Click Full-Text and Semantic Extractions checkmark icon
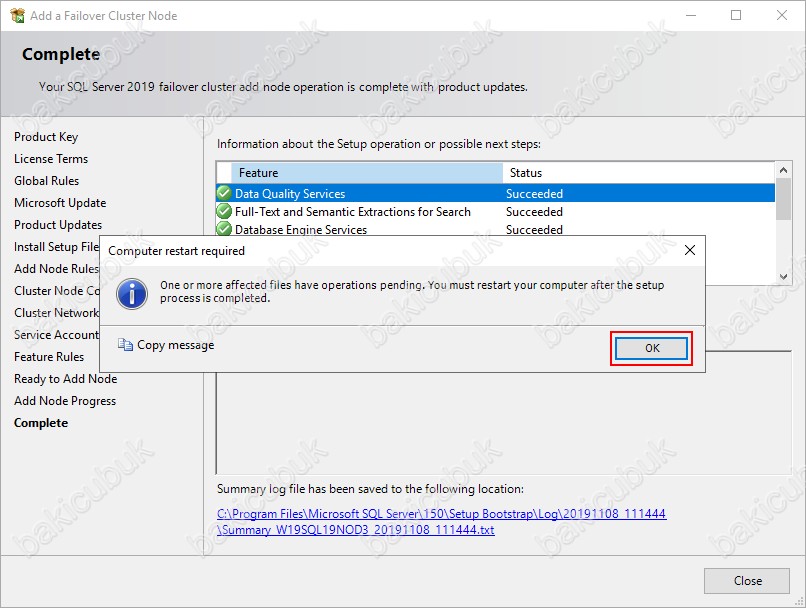Screen dimensions: 806x608 224,211
